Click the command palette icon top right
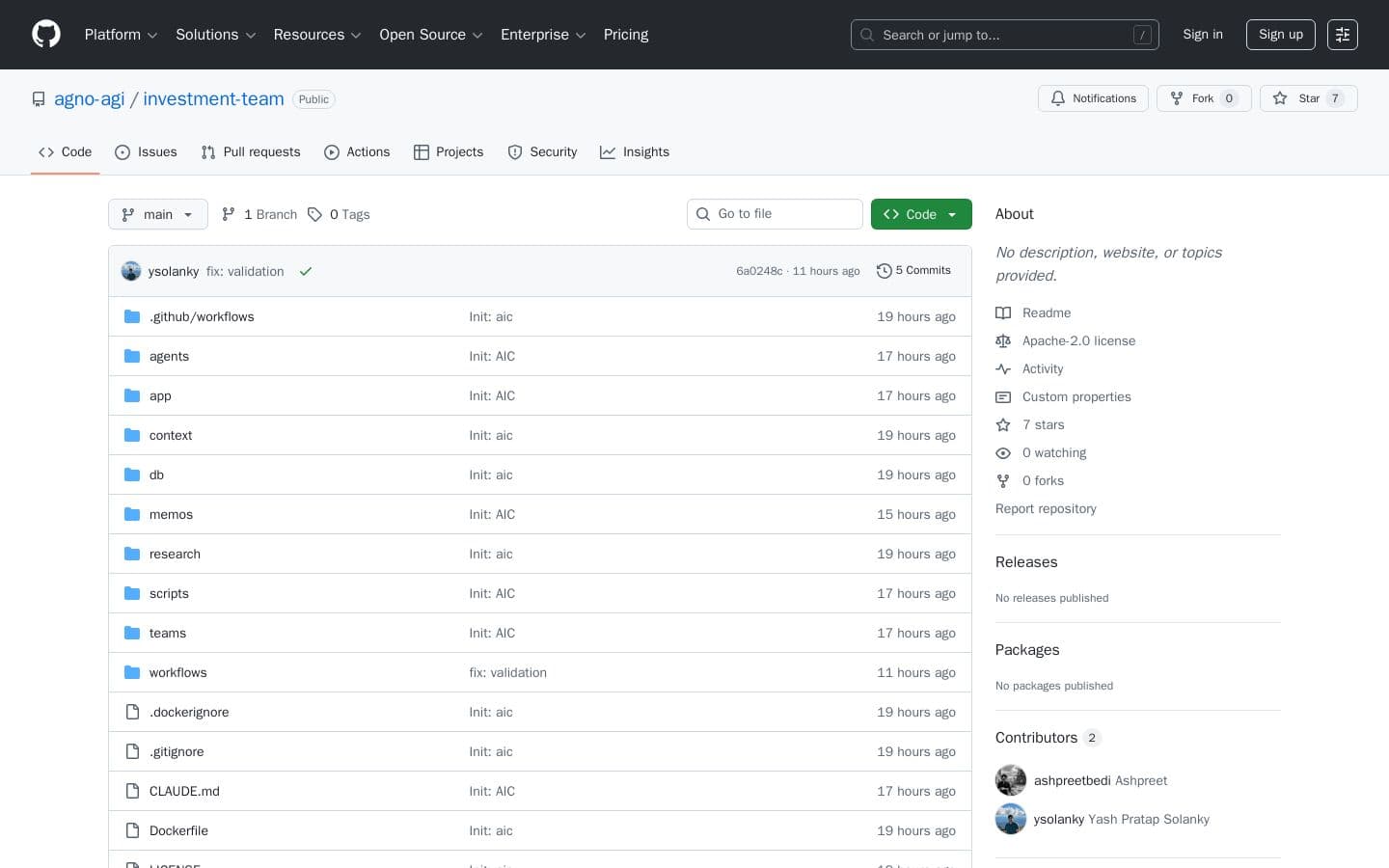 tap(1343, 35)
